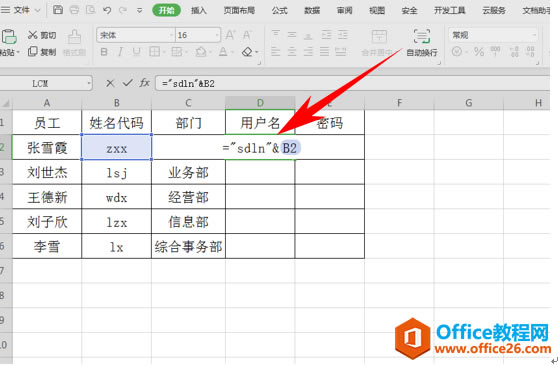The width and height of the screenshot is (558, 366).
Task: Redo the last undone action
Action: pos(123,10)
